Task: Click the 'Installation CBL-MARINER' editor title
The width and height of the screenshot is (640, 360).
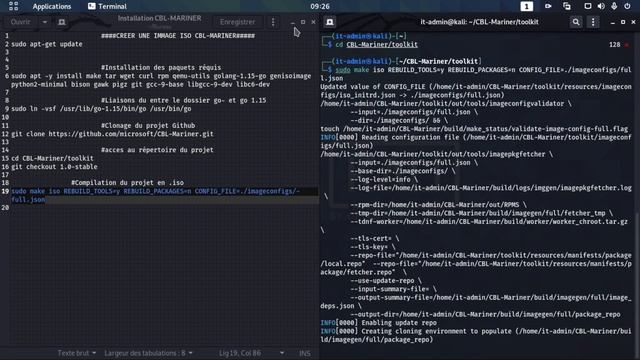Action: coord(160,18)
